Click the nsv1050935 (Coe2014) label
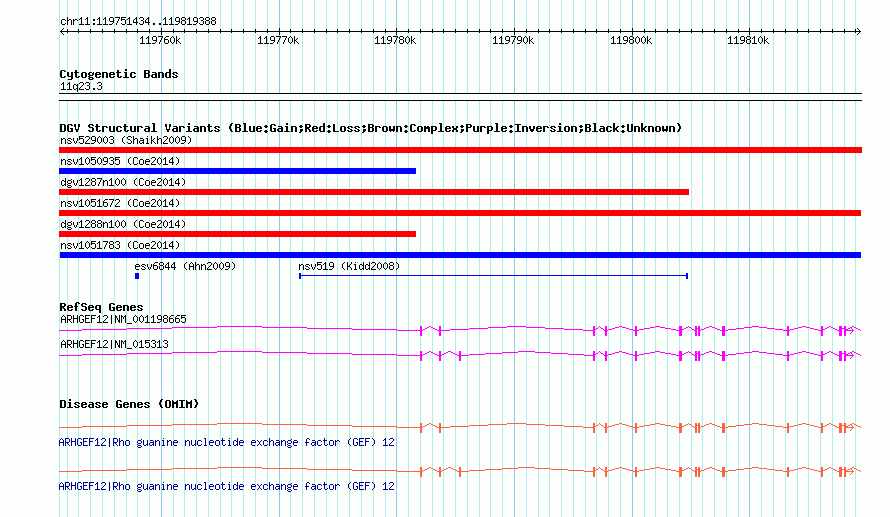 tap(120, 161)
